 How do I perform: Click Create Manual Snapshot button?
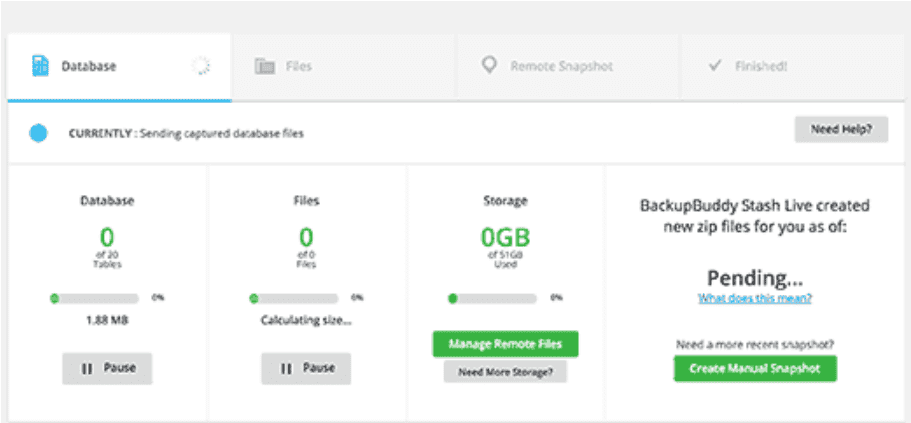click(x=755, y=368)
